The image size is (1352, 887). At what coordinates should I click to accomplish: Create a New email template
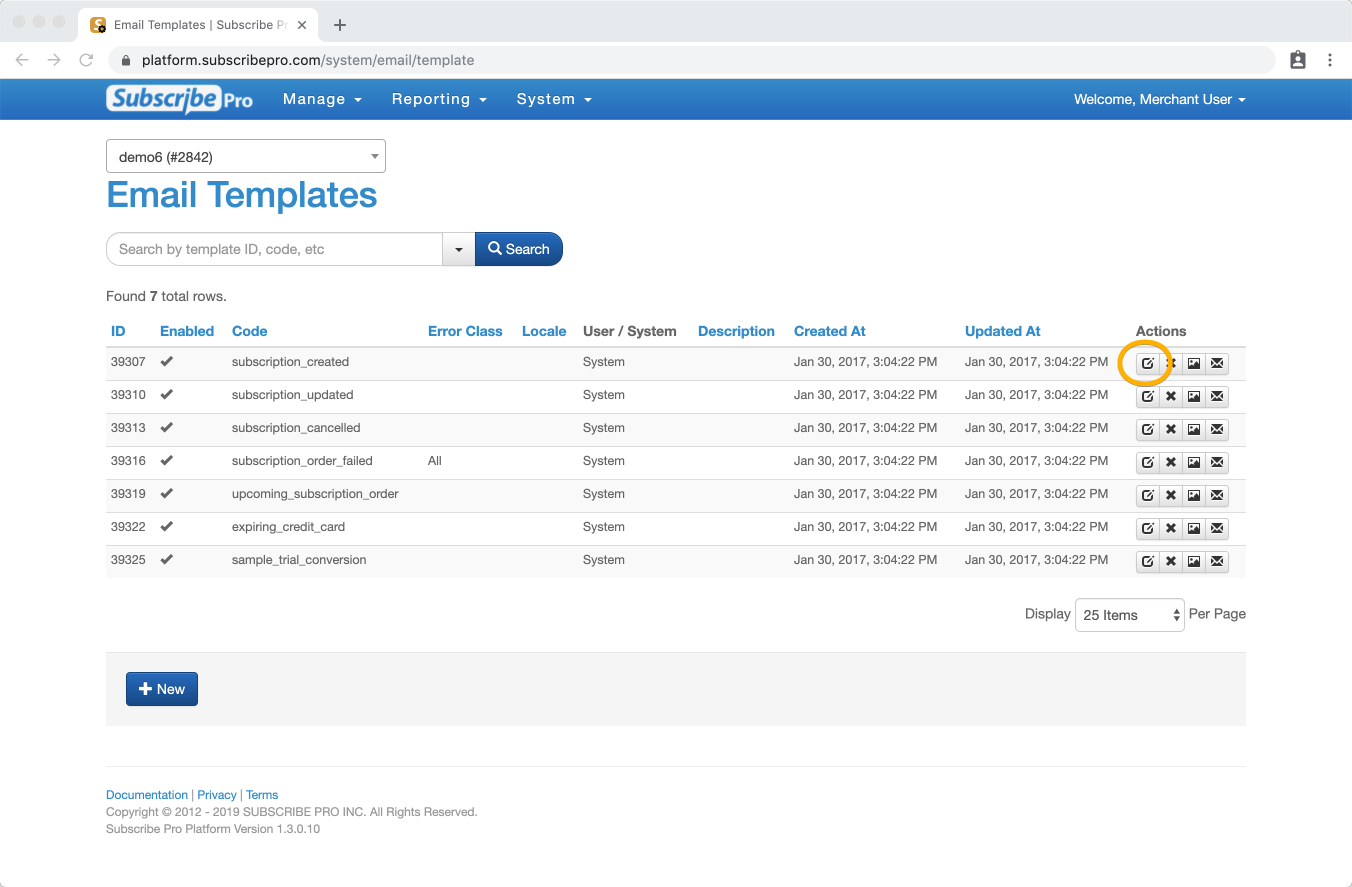tap(162, 689)
